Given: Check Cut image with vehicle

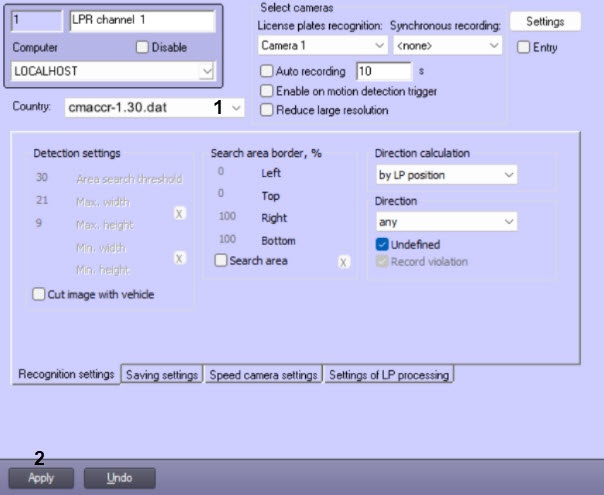Looking at the screenshot, I should 39,294.
